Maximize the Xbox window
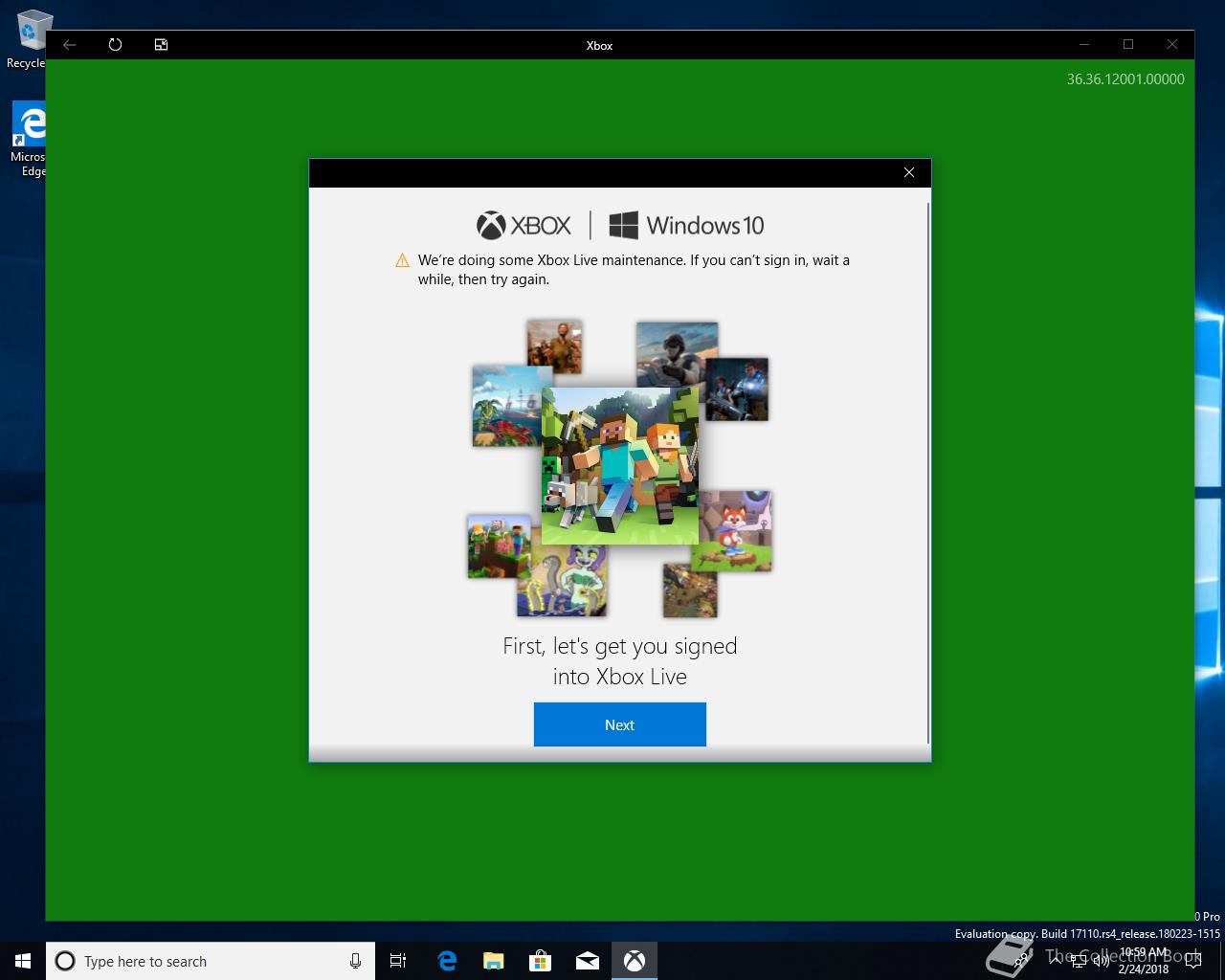The image size is (1225, 980). click(1128, 44)
